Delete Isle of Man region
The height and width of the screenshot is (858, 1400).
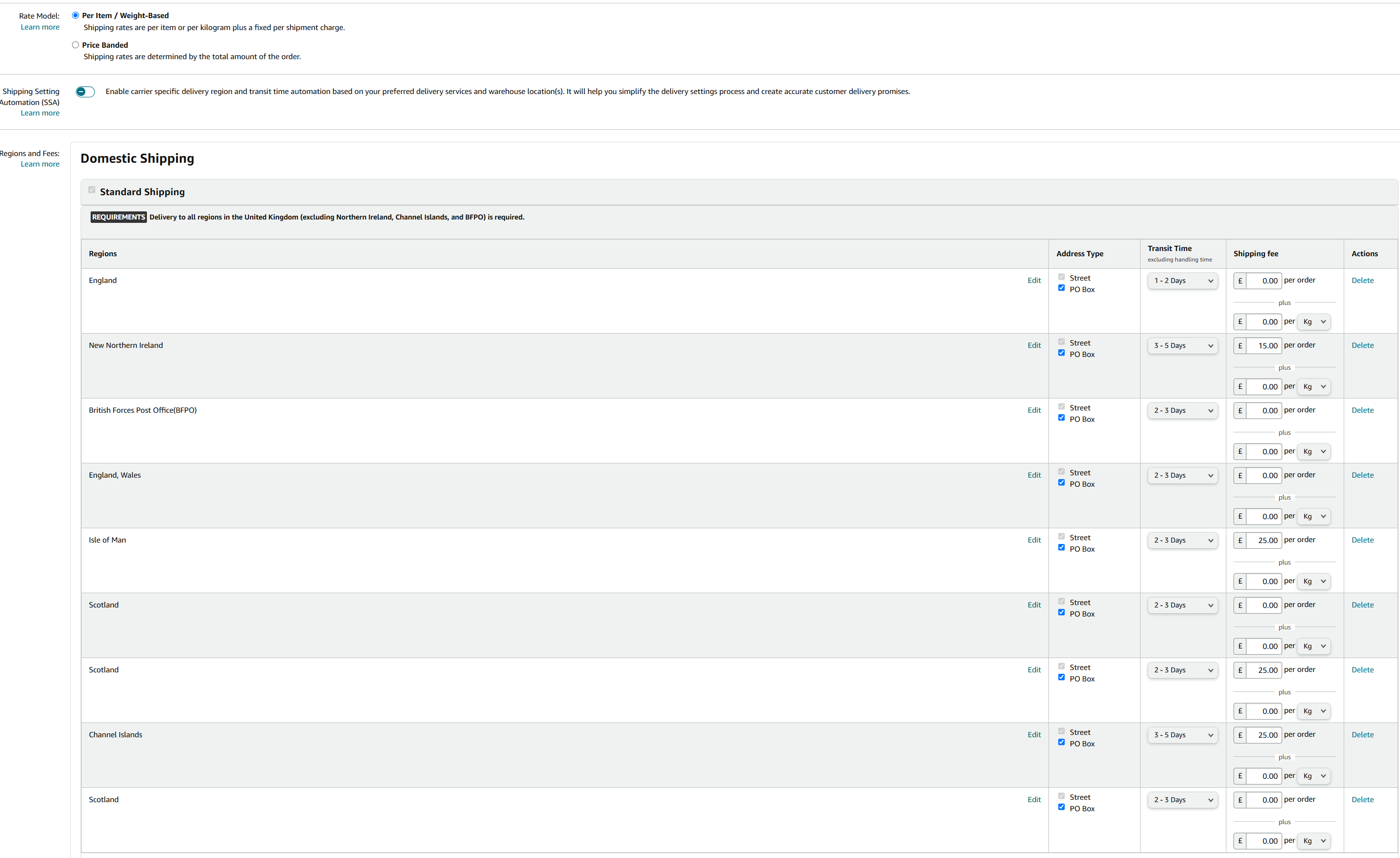(x=1362, y=540)
